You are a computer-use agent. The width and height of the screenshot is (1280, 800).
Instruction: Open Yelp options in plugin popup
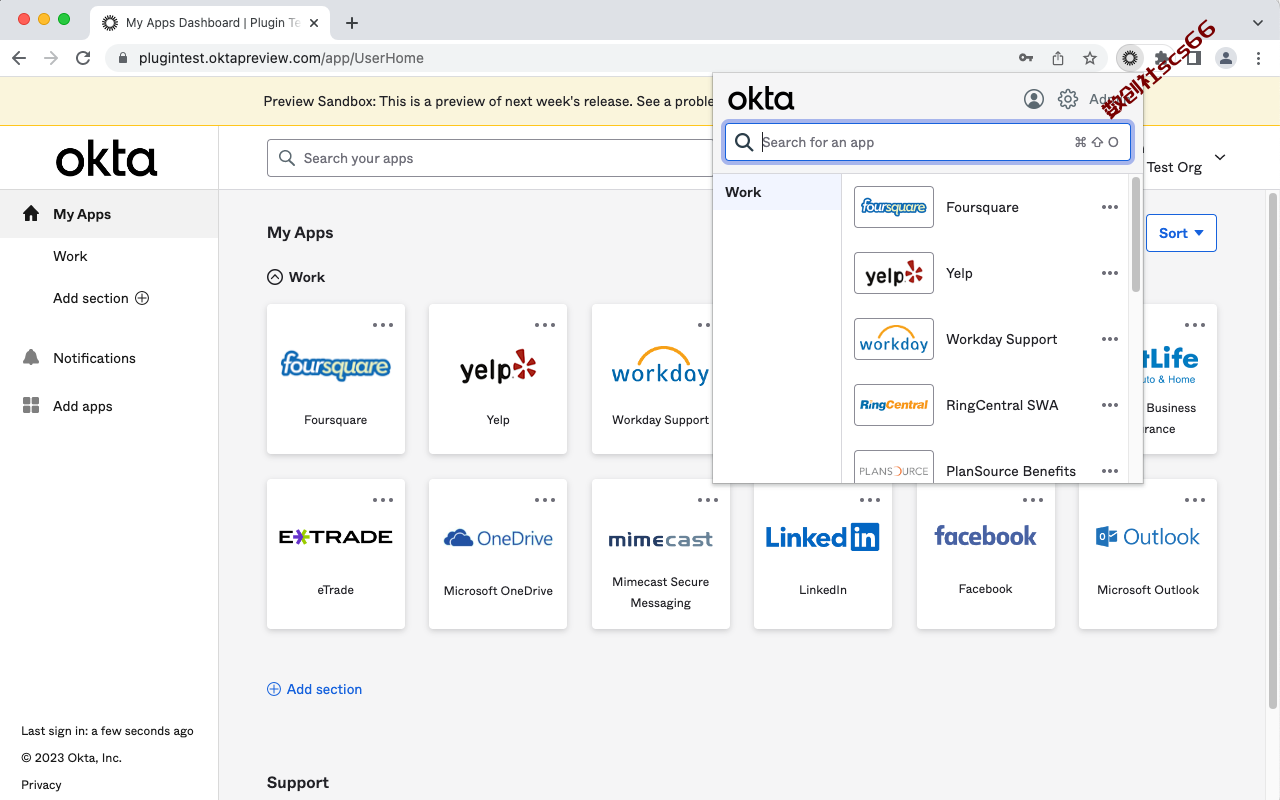(1110, 273)
